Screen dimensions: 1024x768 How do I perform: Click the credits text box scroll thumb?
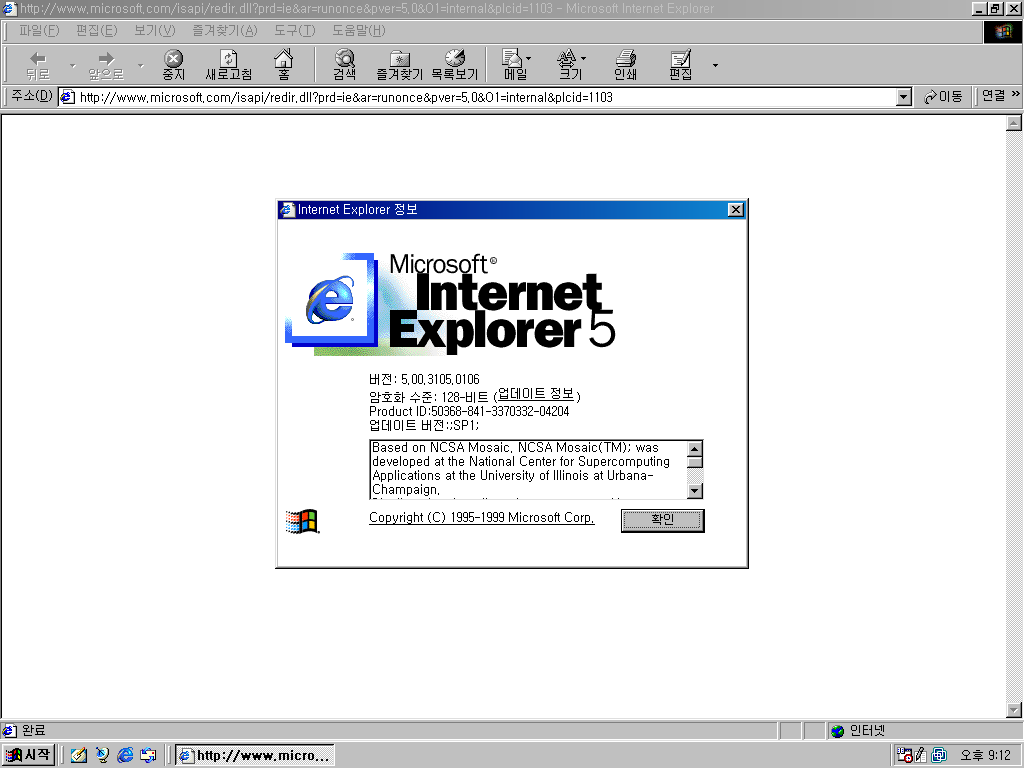(x=695, y=462)
